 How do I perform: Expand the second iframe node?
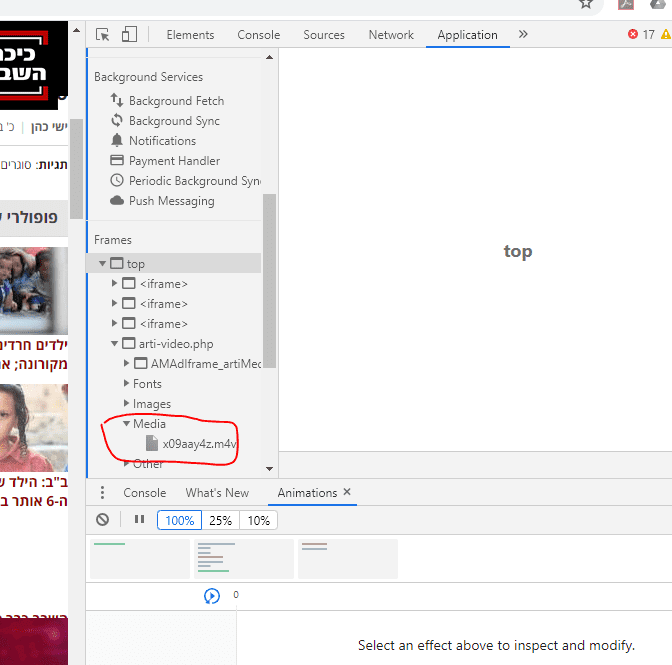[114, 303]
